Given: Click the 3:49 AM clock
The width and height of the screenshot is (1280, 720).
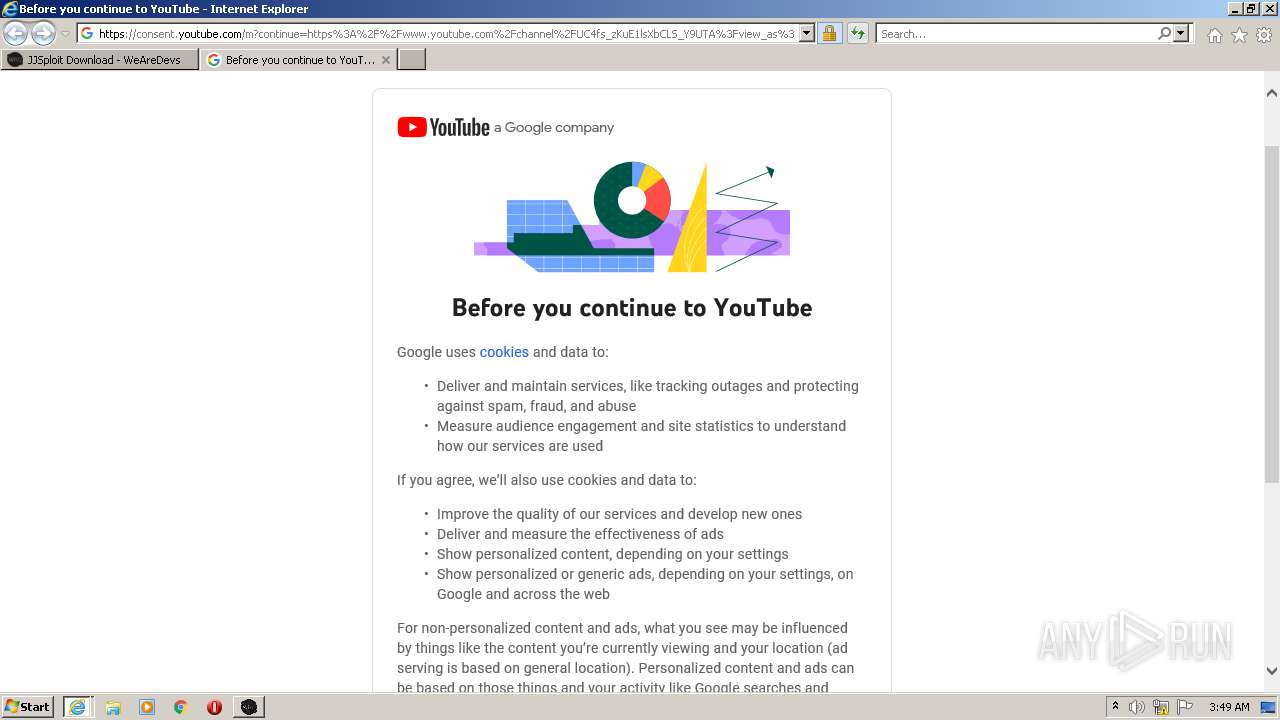Looking at the screenshot, I should [1229, 707].
